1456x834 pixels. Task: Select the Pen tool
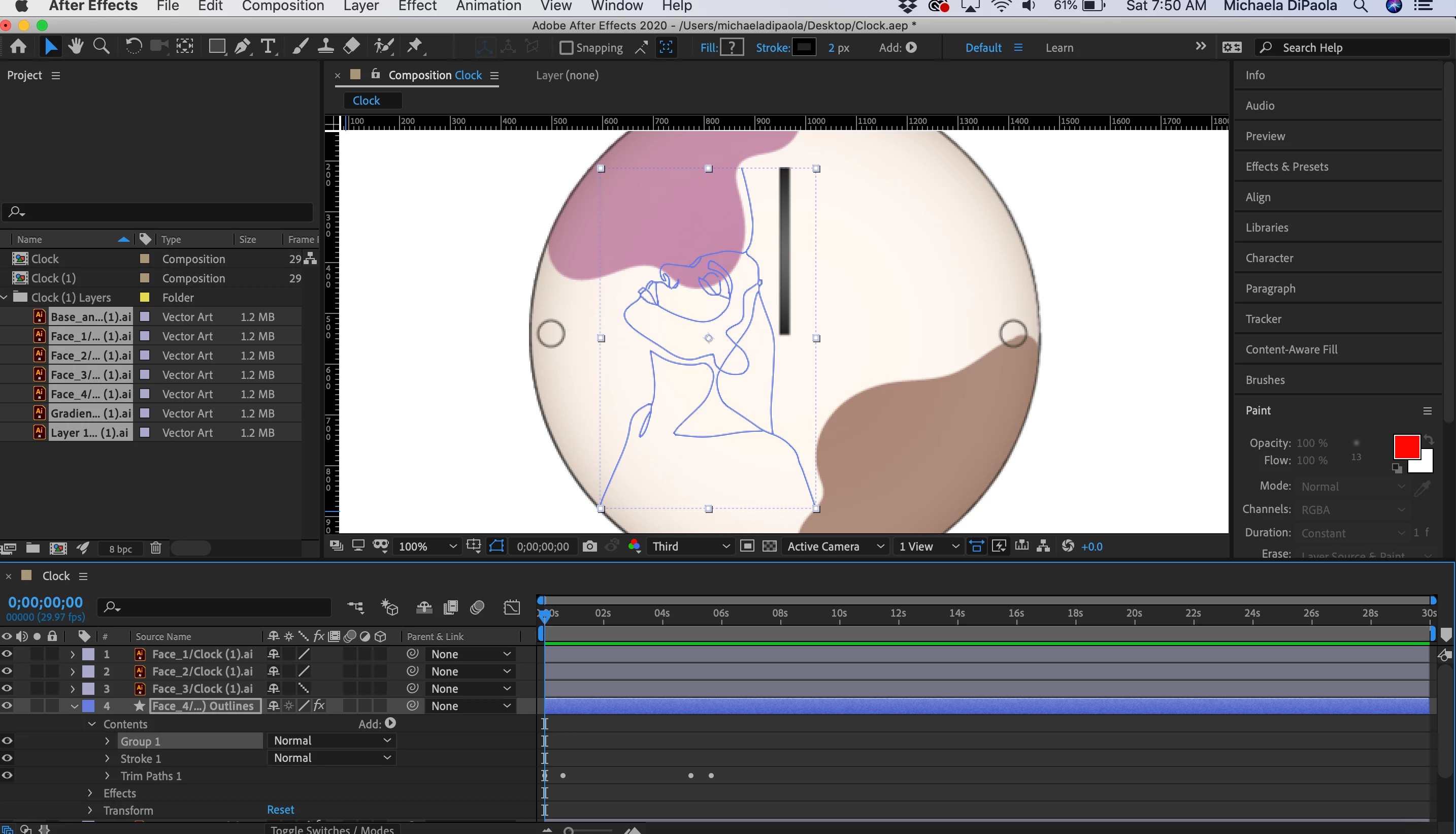tap(242, 46)
